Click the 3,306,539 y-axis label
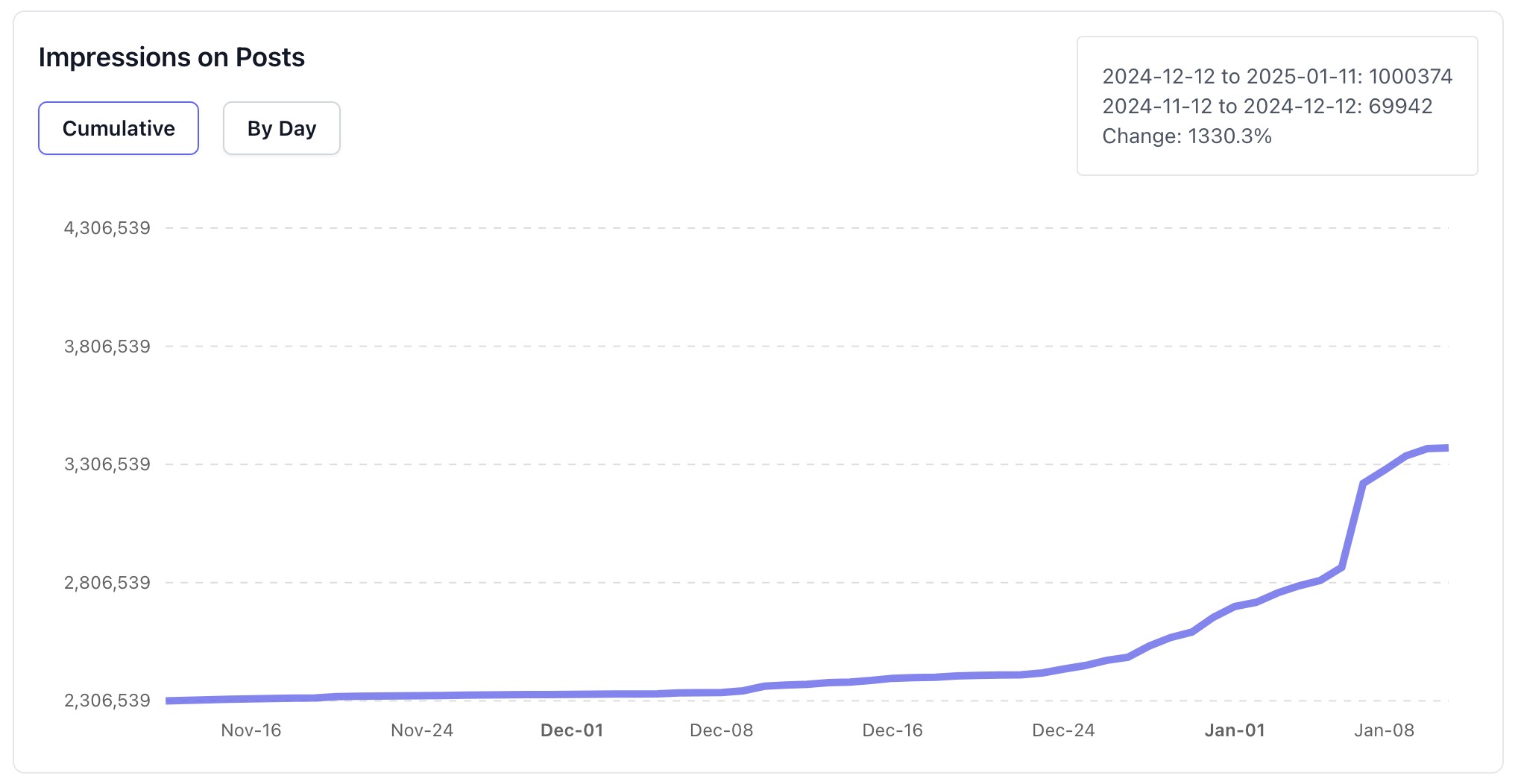Screen dimensions: 1518x784 pyautogui.click(x=107, y=464)
